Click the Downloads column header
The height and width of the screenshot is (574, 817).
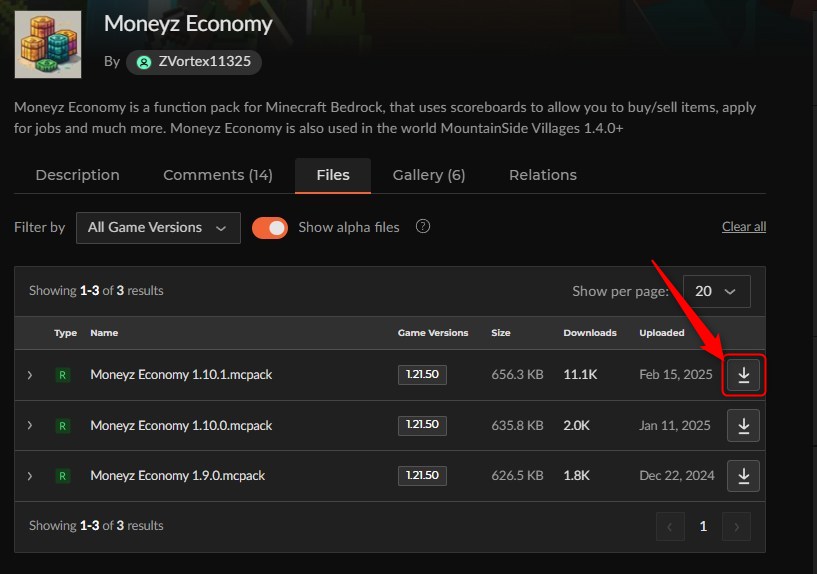coord(590,333)
